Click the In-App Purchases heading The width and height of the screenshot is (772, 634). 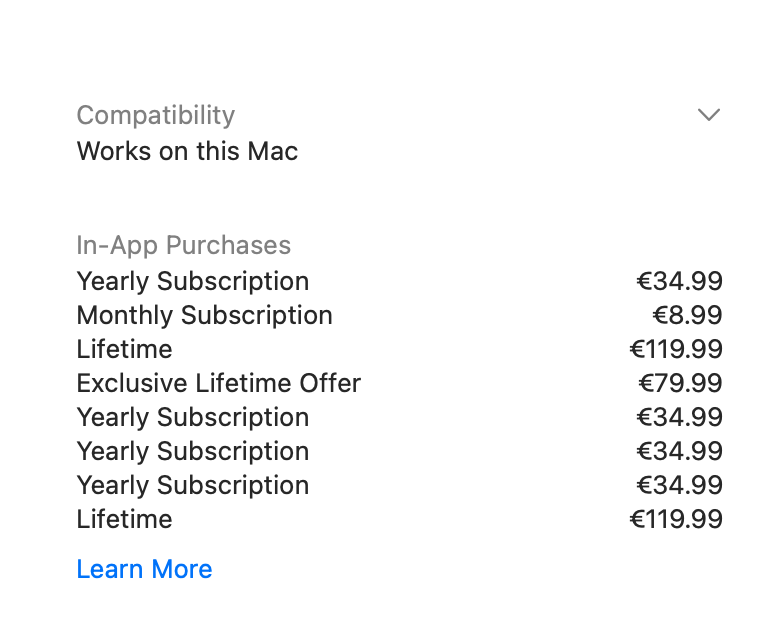point(183,245)
